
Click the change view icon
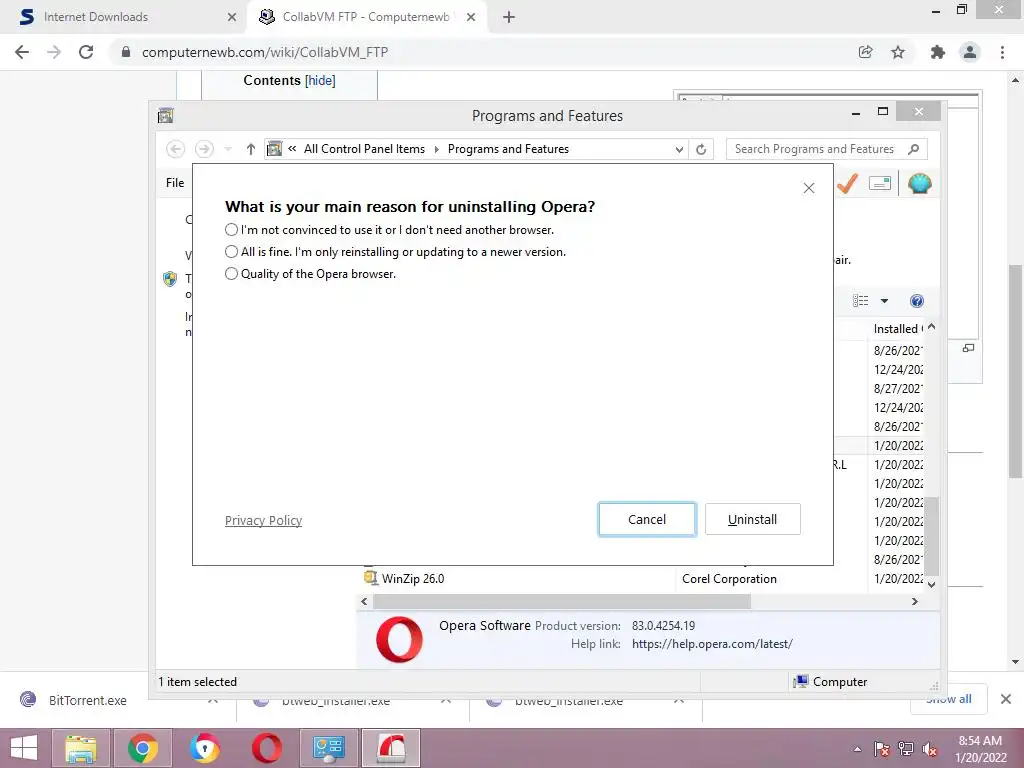tap(861, 300)
